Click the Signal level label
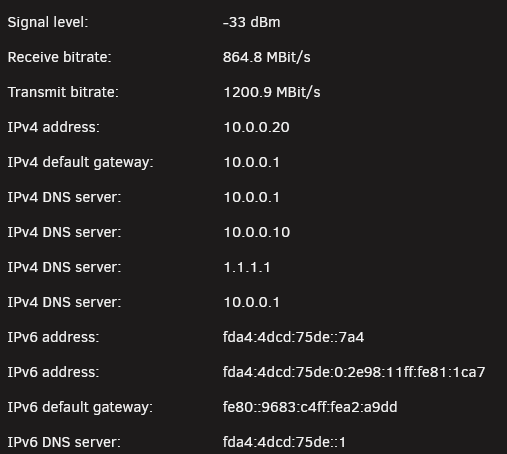This screenshot has width=507, height=454. (48, 23)
